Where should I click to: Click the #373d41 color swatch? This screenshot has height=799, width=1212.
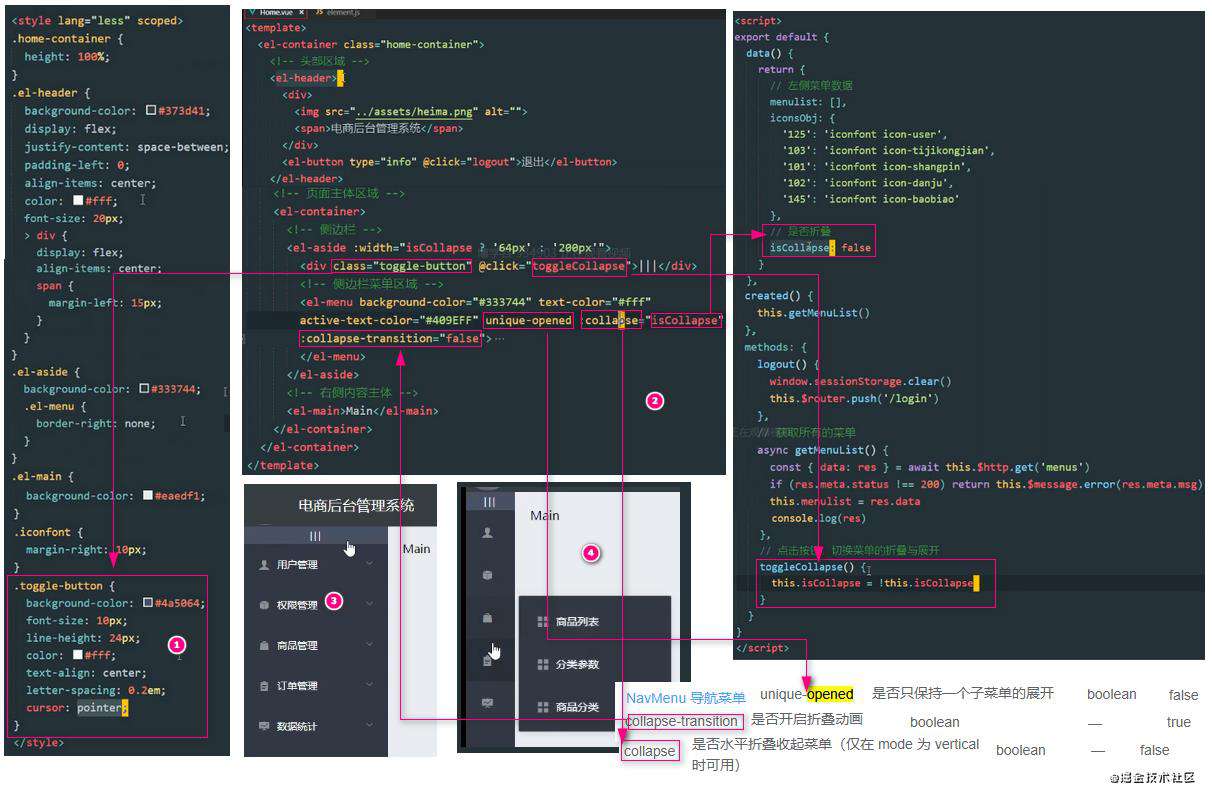click(150, 111)
